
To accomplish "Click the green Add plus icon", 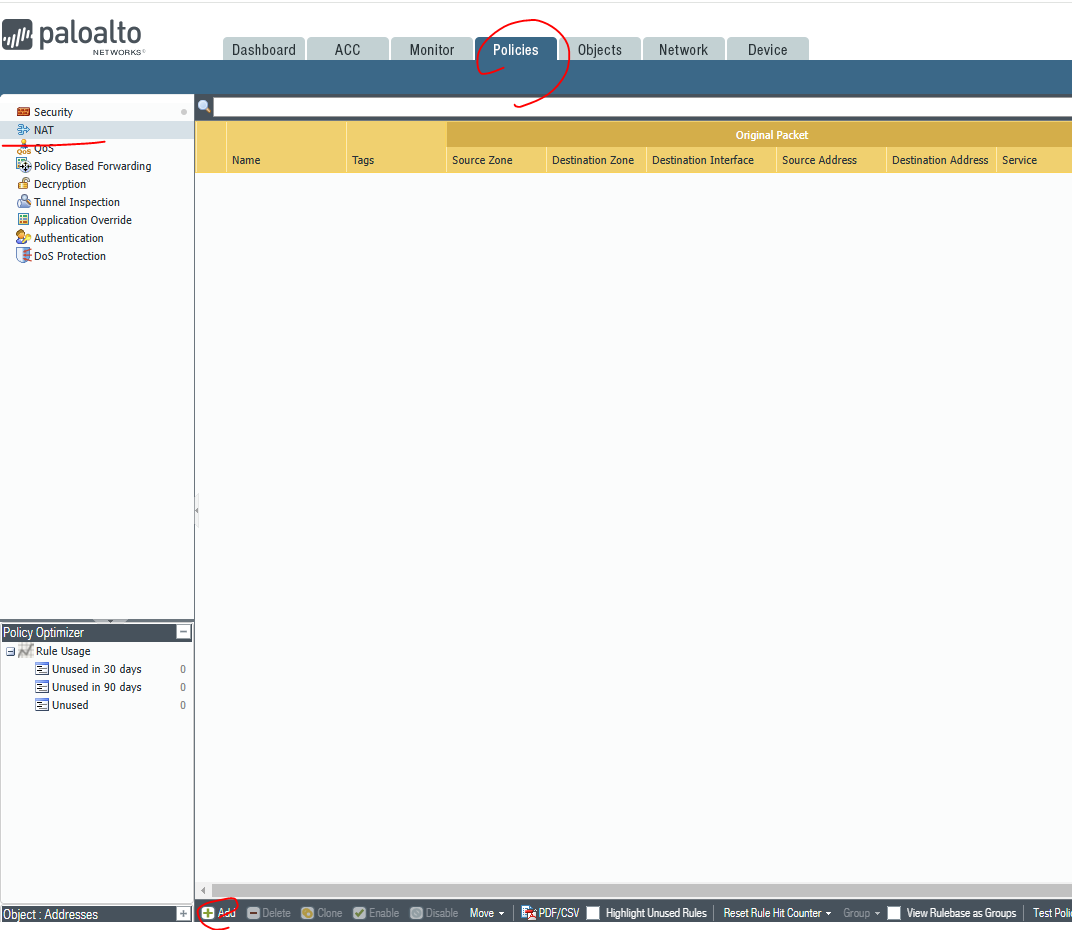I will coord(208,913).
